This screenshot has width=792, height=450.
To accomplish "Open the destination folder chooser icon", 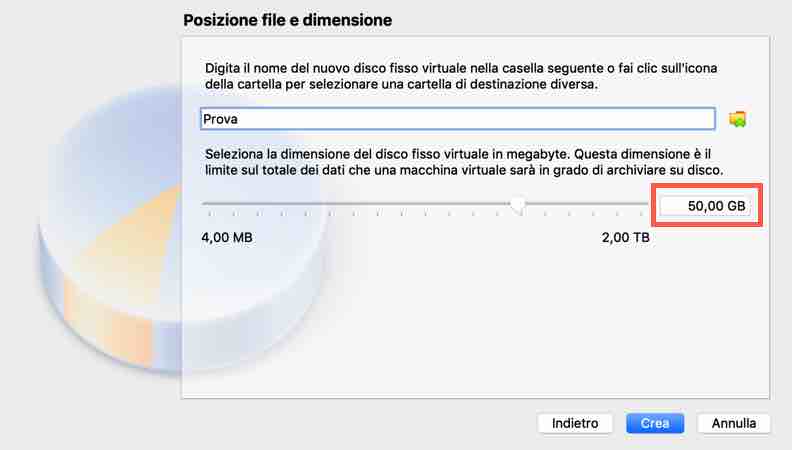I will [x=738, y=119].
